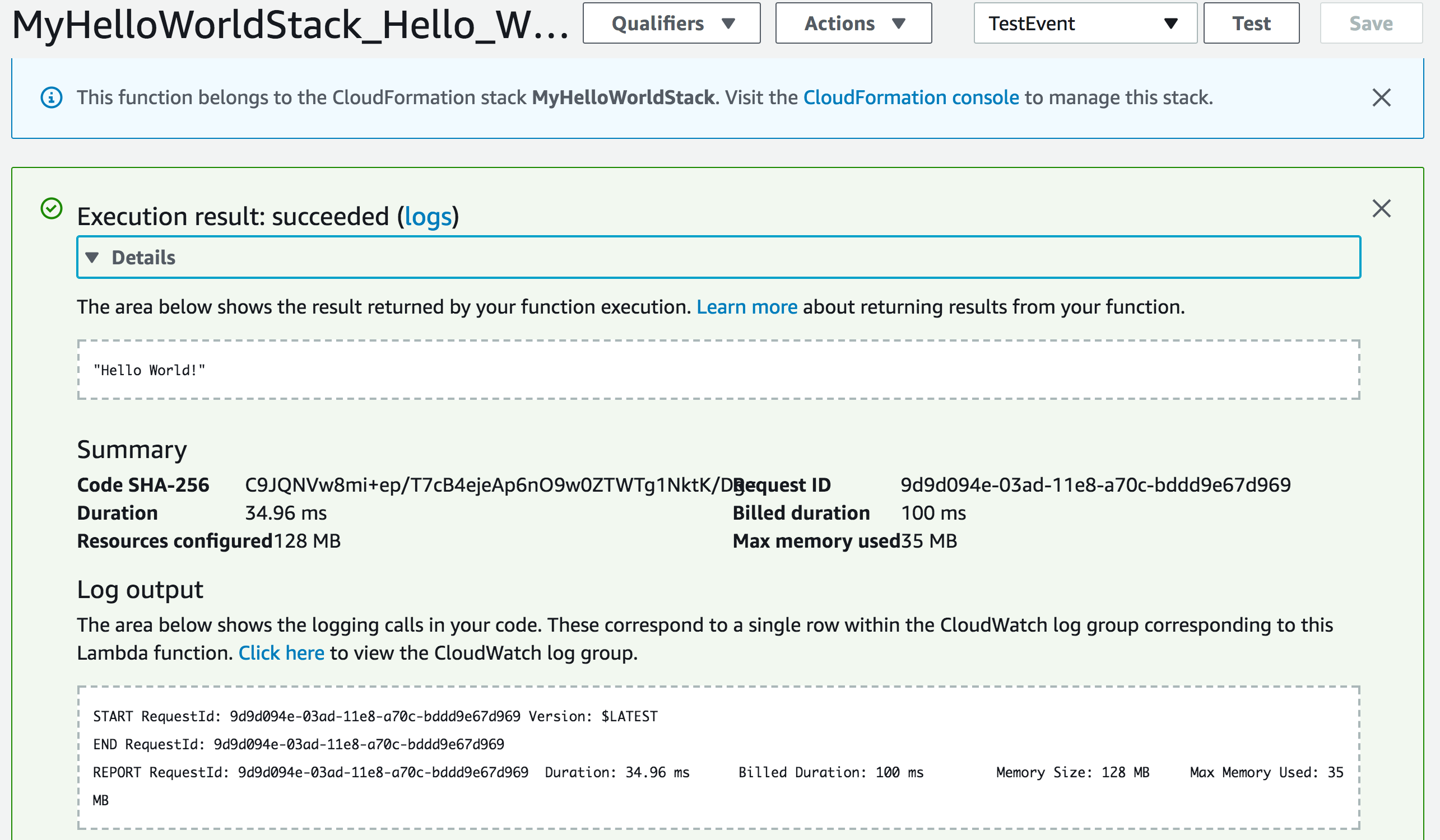Click the info icon in CloudFormation banner
The height and width of the screenshot is (840, 1440).
click(x=52, y=97)
